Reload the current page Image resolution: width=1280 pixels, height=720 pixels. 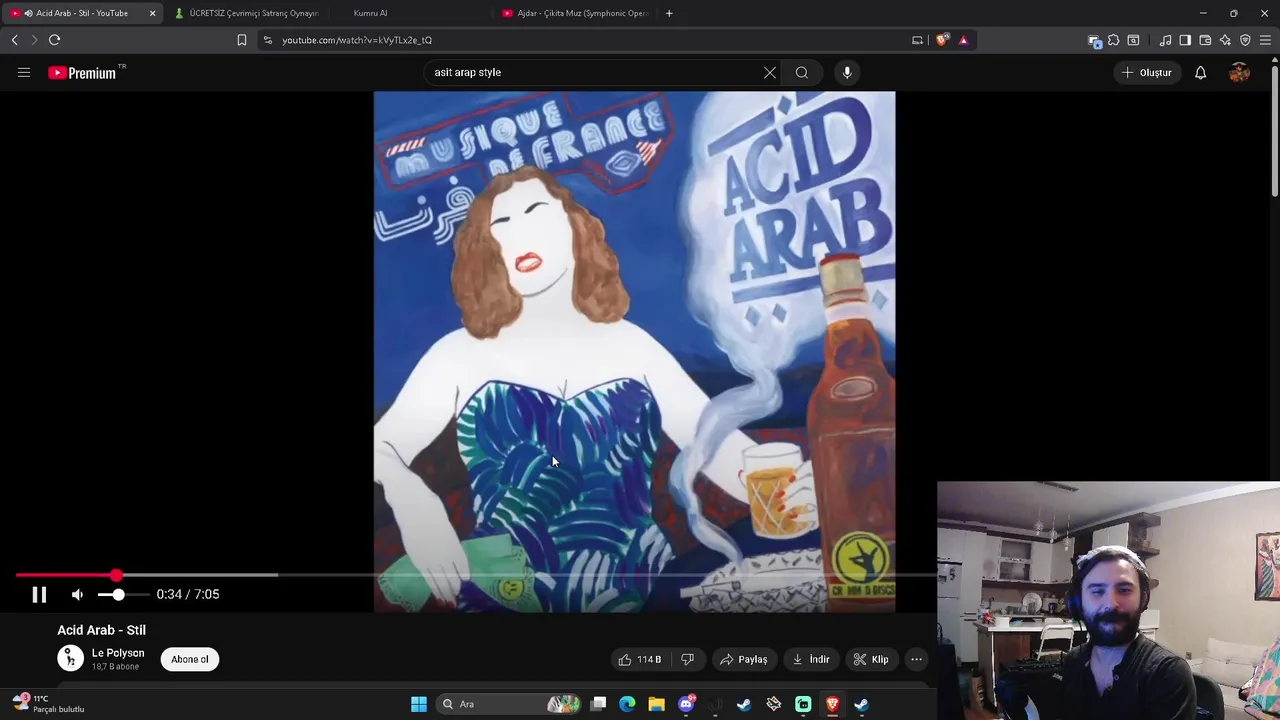point(54,40)
